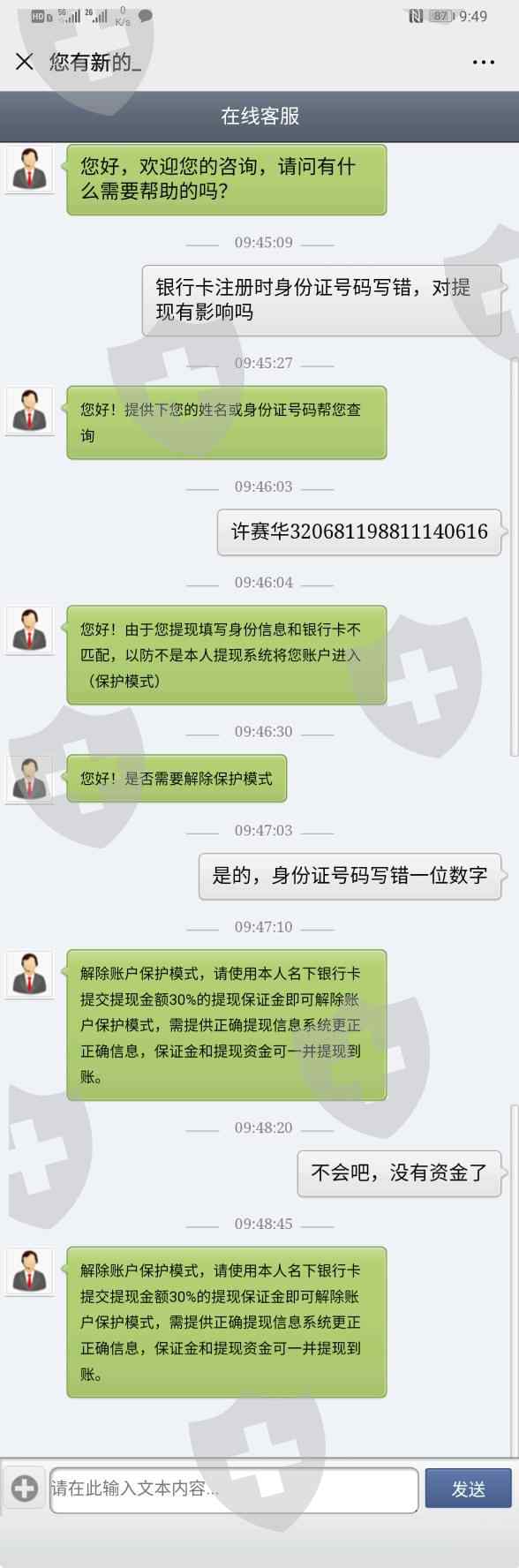Screen dimensions: 519x1568
Task: Select the message 是的，身份证号码写错一位数字
Action: coord(350,876)
